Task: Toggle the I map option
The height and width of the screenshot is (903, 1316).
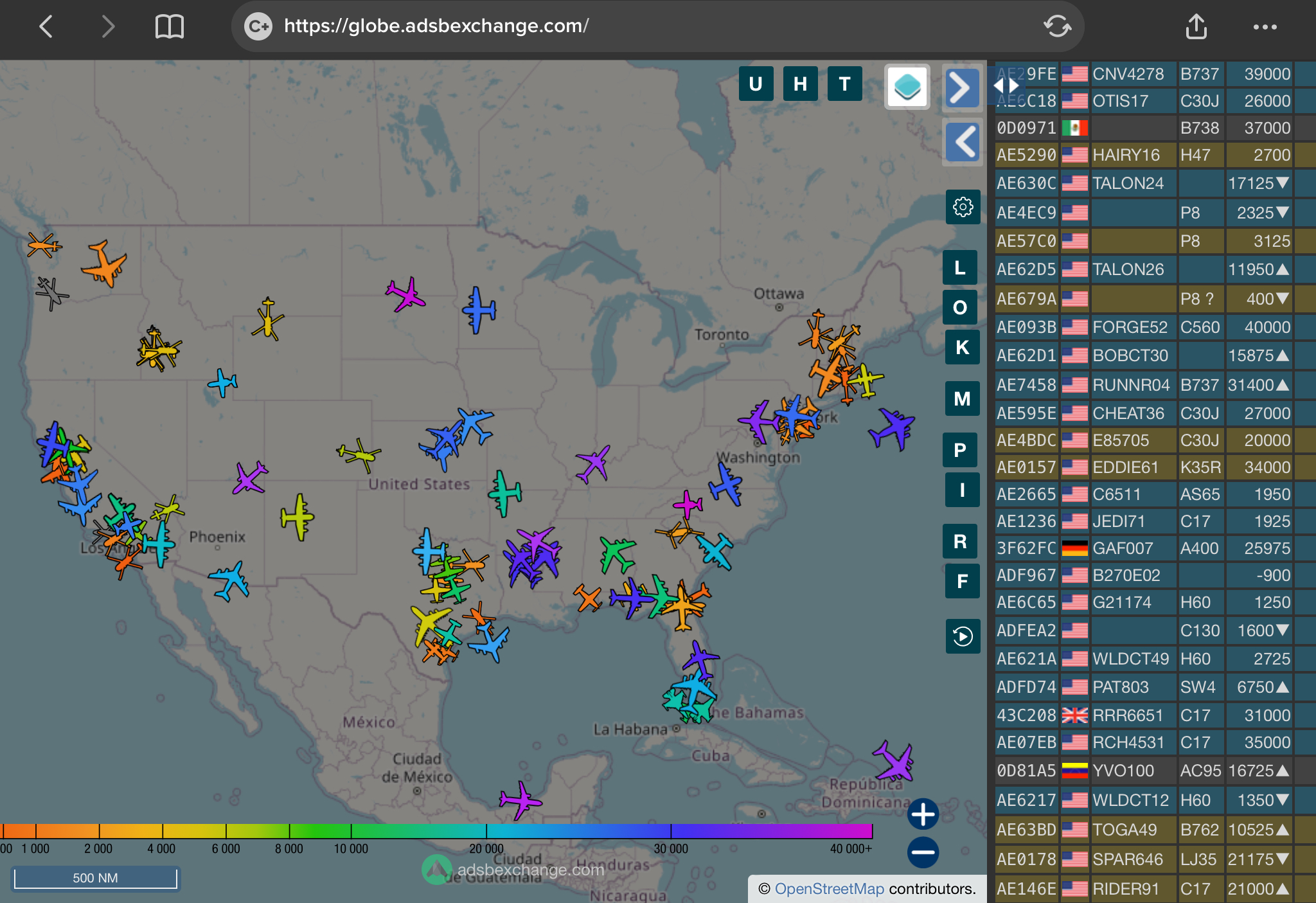Action: [962, 490]
